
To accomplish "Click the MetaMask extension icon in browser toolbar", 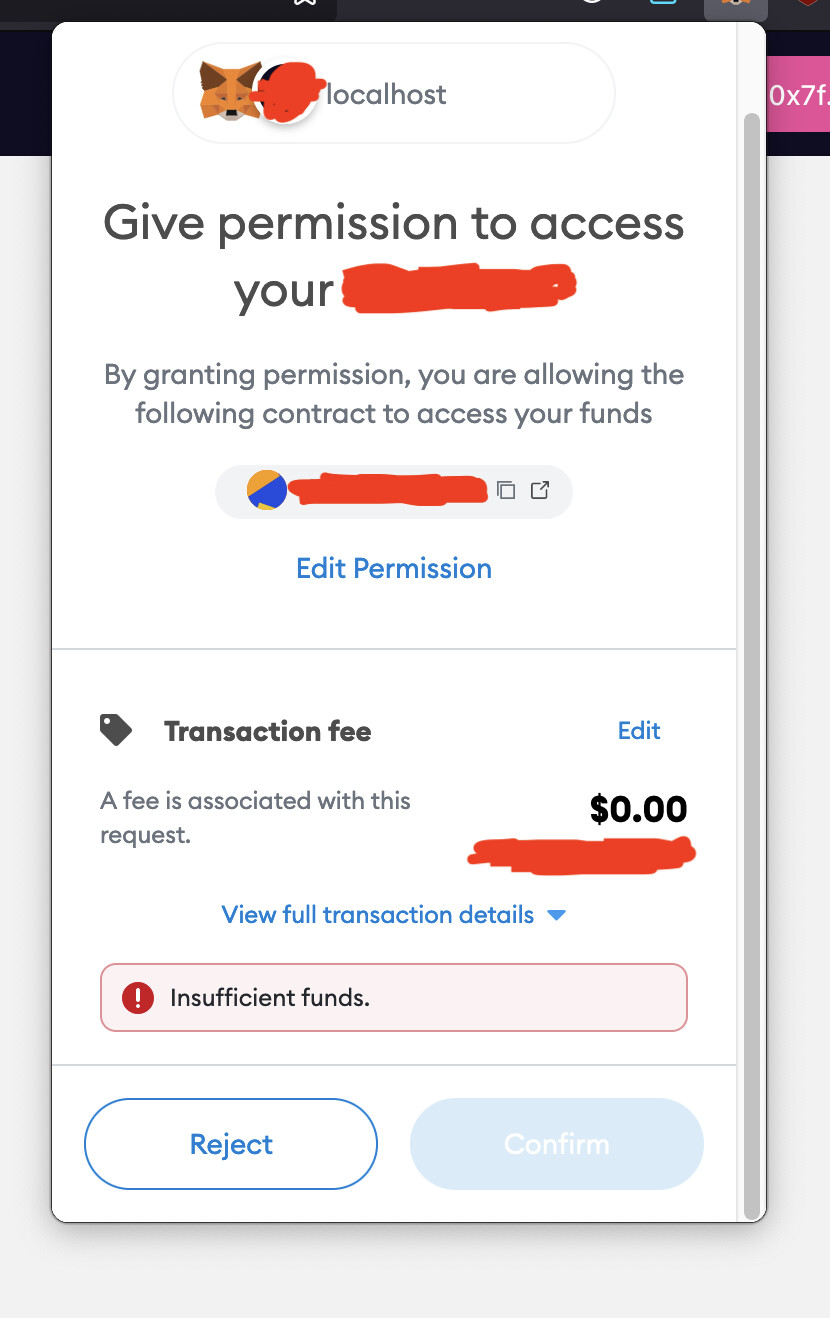I will (736, 5).
